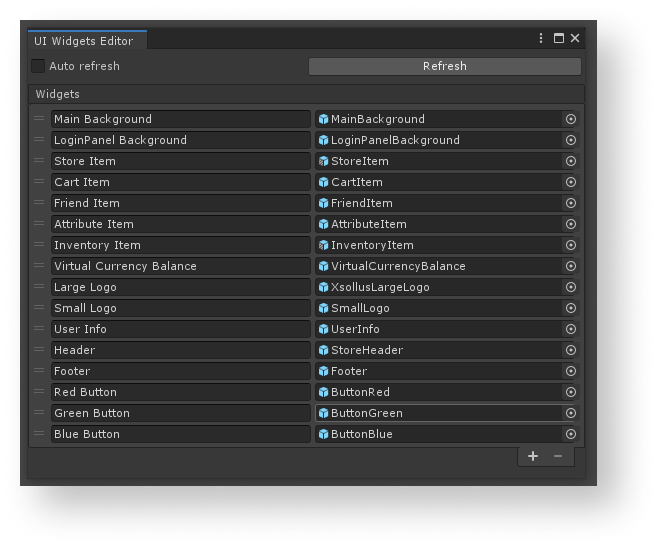This screenshot has height=546, width=657.
Task: Click prefab icon next to InventoryItem
Action: point(324,245)
